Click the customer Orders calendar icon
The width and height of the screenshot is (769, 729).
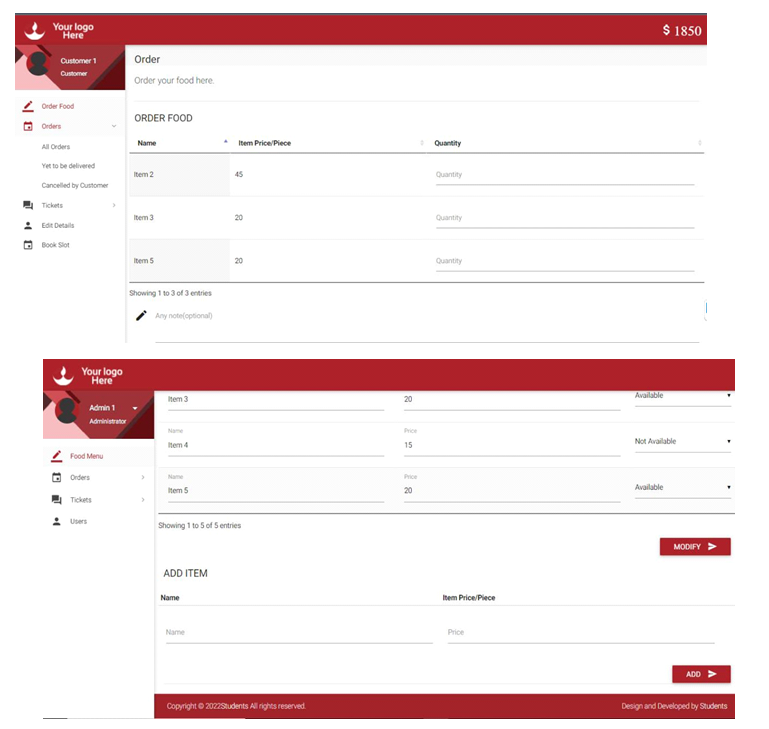[x=28, y=126]
